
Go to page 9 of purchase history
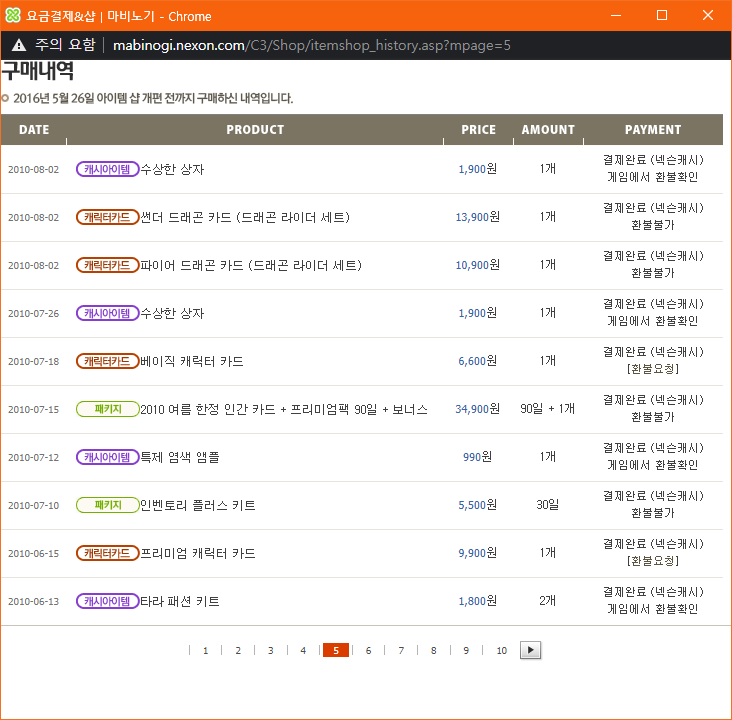466,650
